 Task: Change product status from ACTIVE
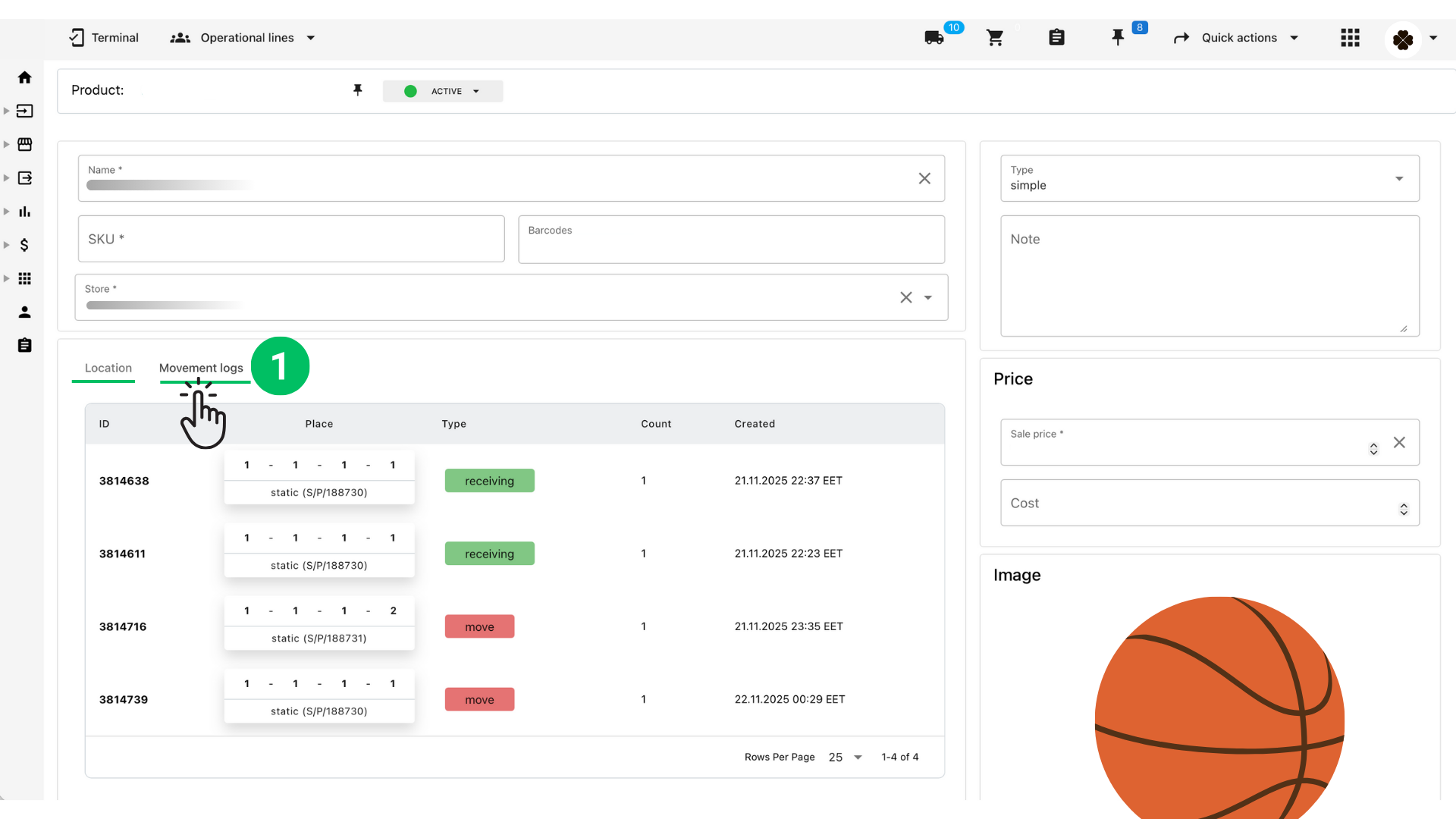(x=443, y=91)
